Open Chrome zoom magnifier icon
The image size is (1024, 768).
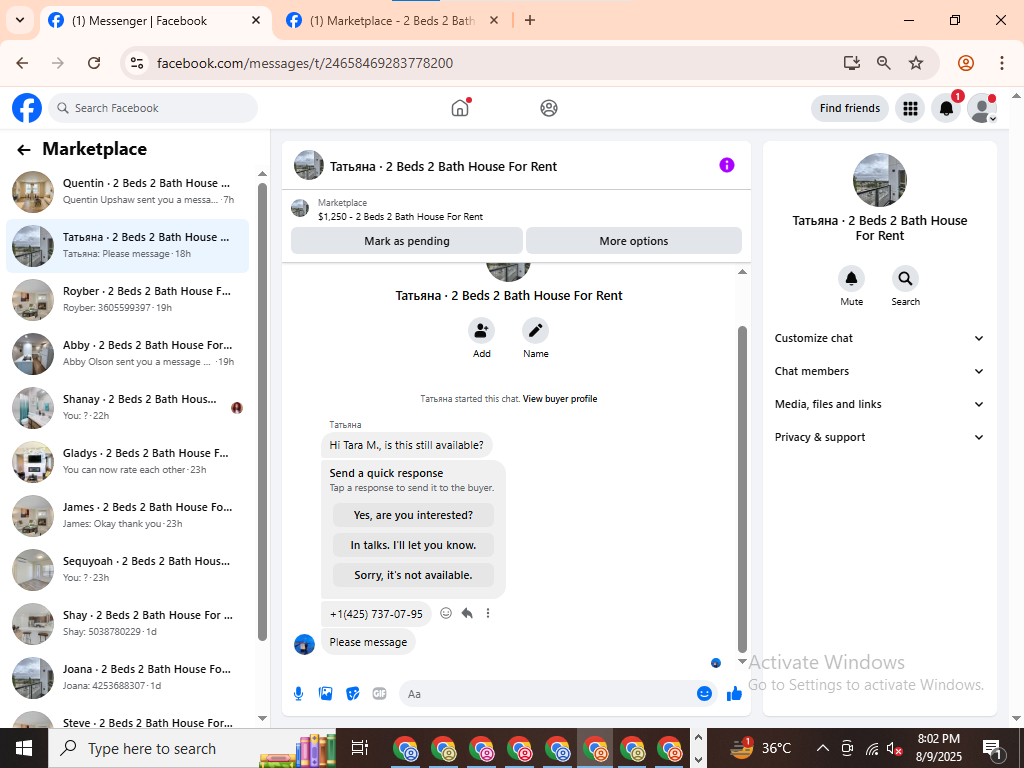884,63
